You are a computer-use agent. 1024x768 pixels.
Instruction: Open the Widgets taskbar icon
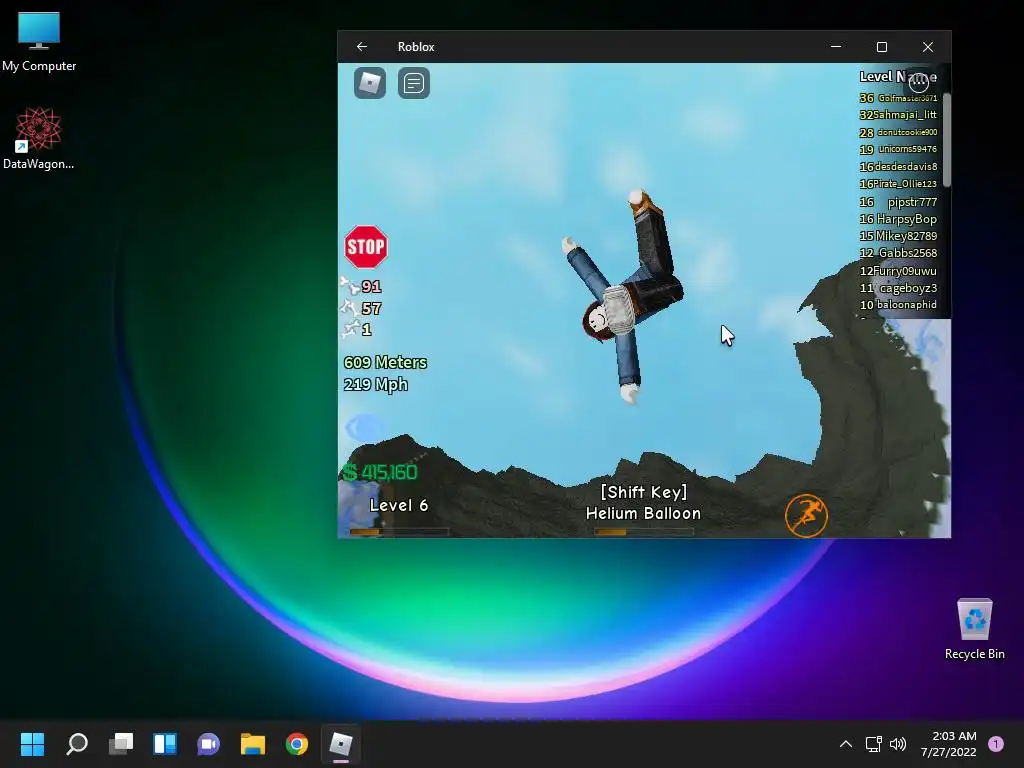165,744
